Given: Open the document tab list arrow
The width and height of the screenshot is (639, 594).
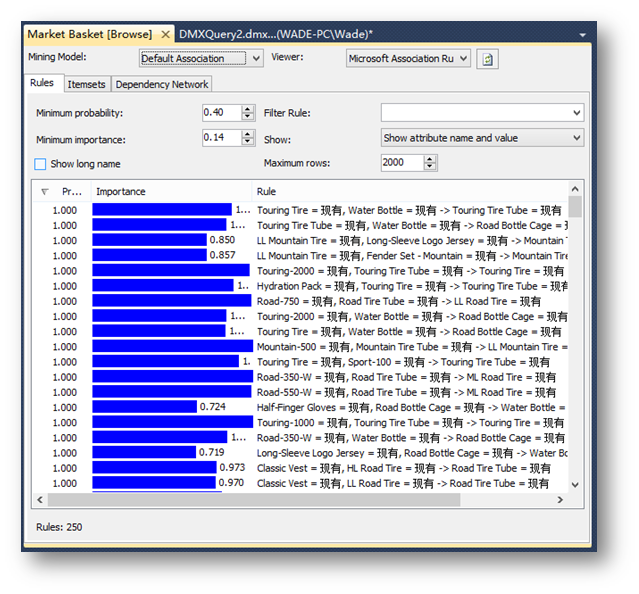Looking at the screenshot, I should (x=582, y=35).
